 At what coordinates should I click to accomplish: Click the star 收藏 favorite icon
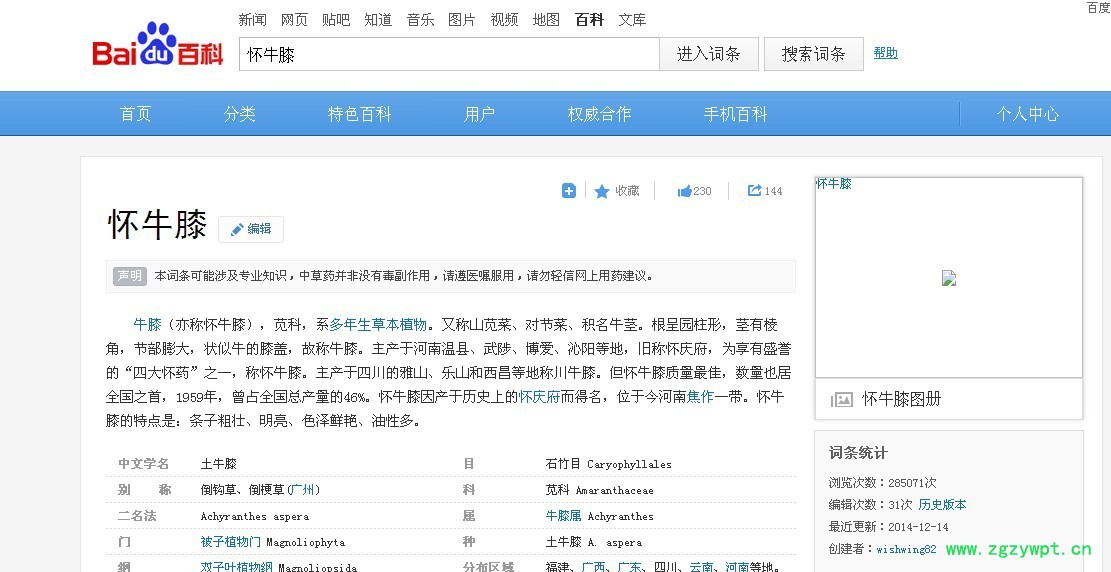coord(602,191)
